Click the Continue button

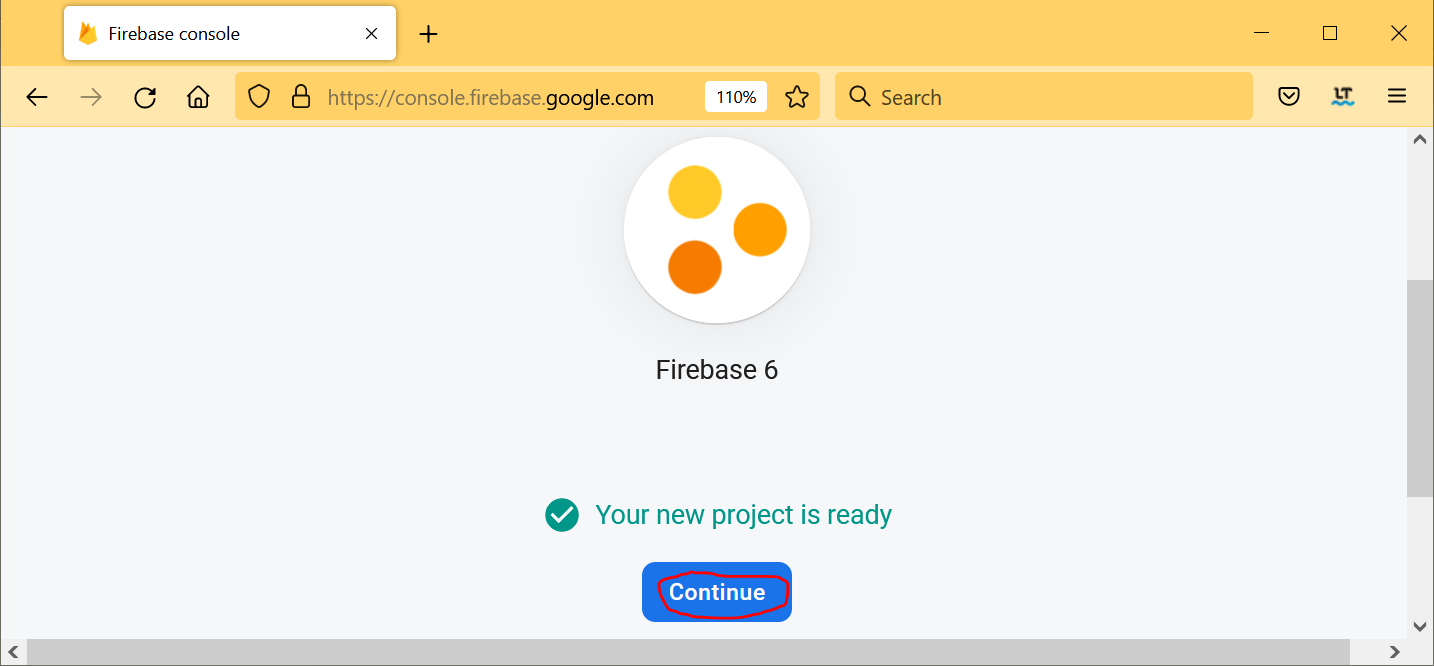(x=716, y=592)
